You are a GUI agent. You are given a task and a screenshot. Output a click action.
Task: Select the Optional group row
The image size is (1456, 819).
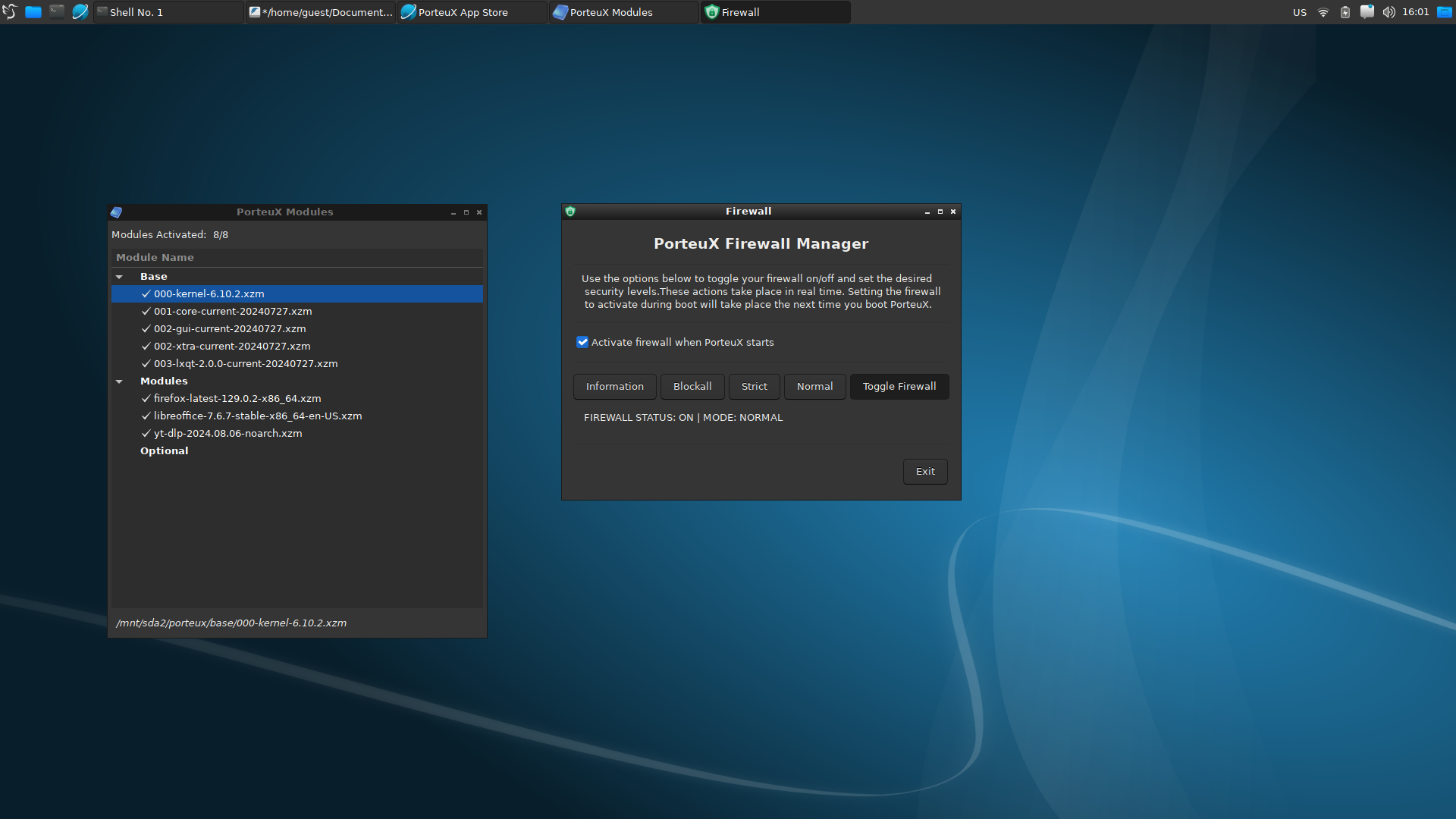pyautogui.click(x=297, y=450)
